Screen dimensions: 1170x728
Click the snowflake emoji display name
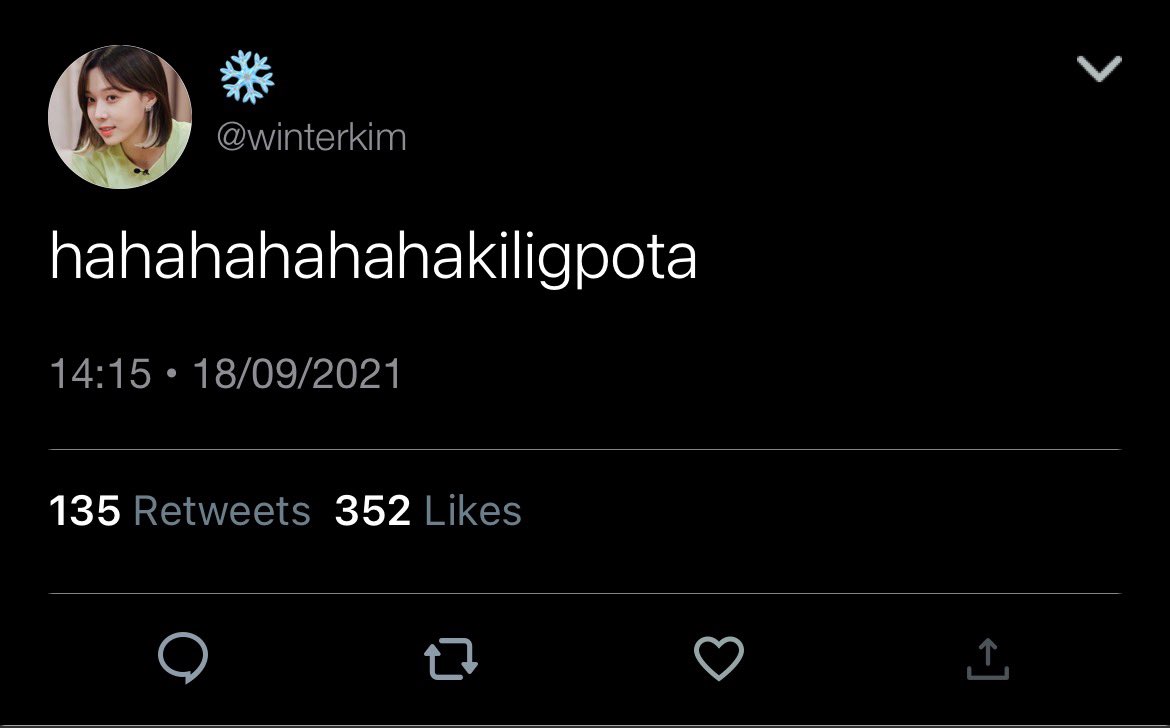point(247,77)
